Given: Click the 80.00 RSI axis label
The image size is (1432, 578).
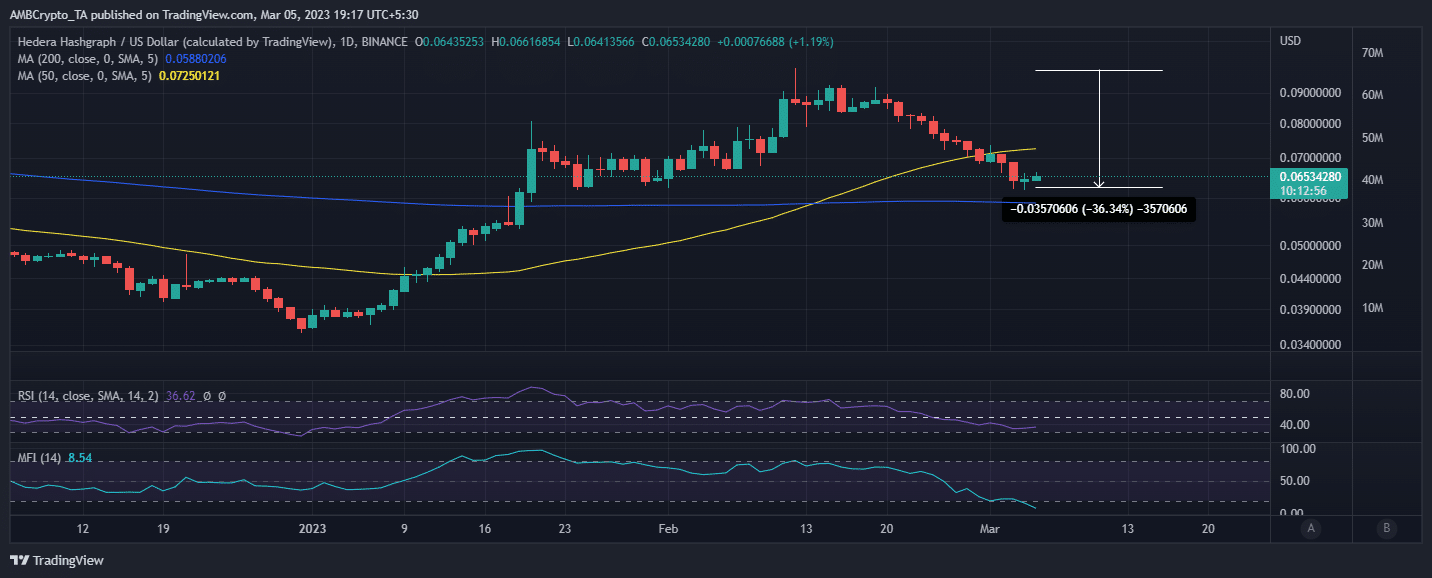Looking at the screenshot, I should (x=1295, y=394).
